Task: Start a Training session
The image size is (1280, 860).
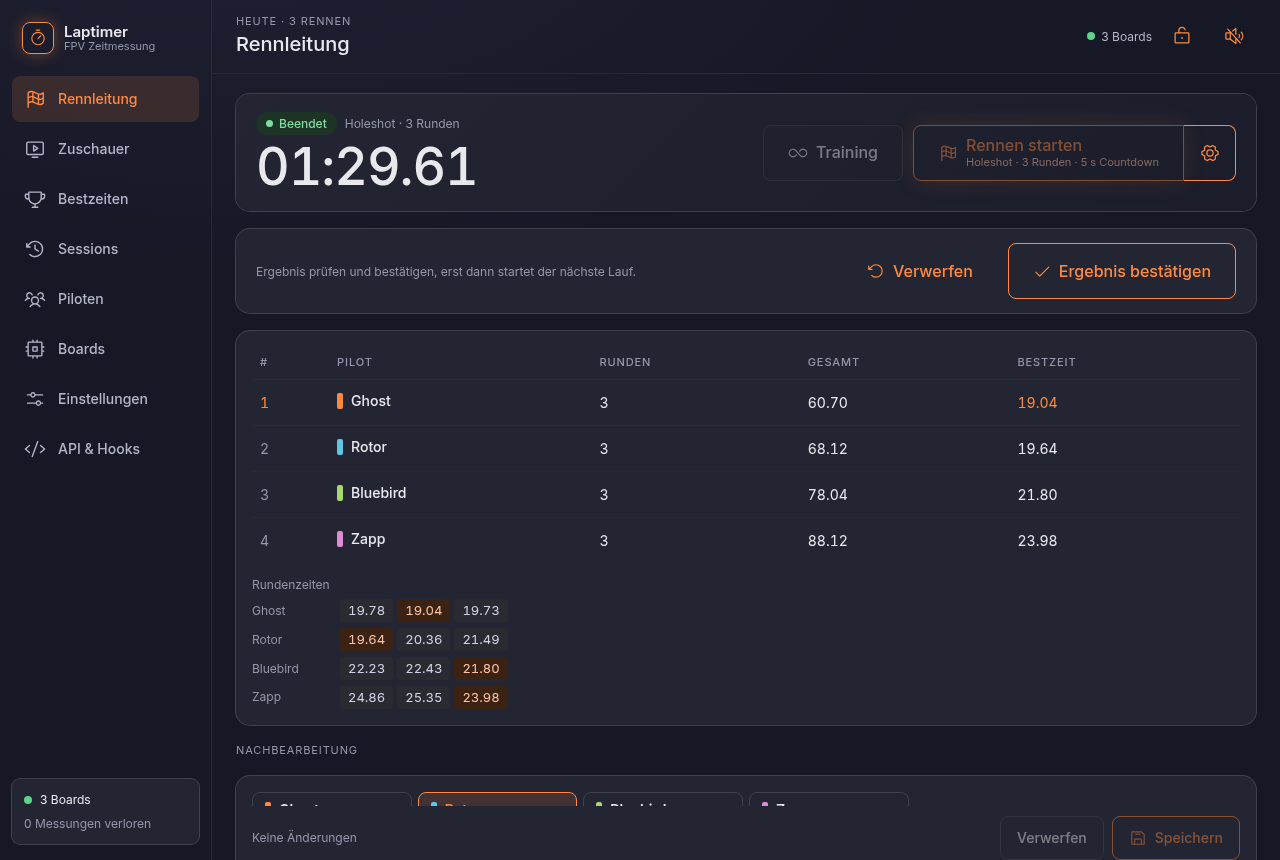Action: click(833, 153)
